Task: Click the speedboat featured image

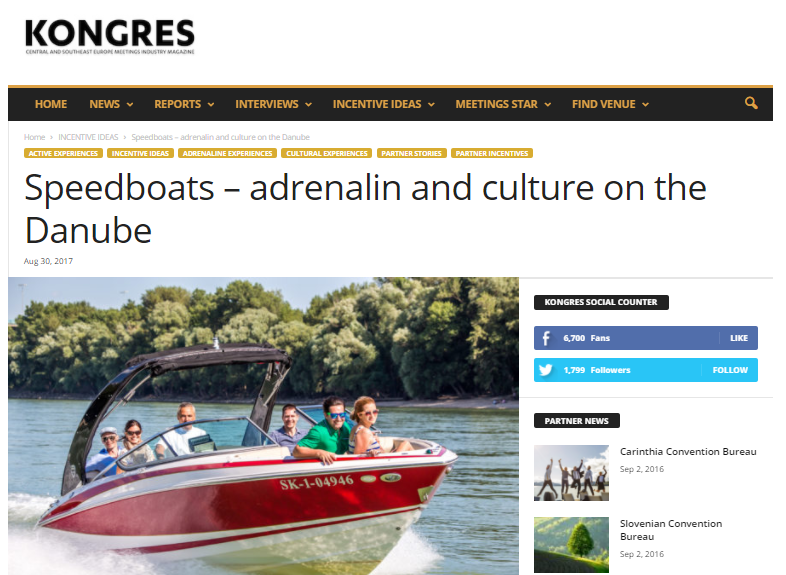Action: (x=263, y=426)
